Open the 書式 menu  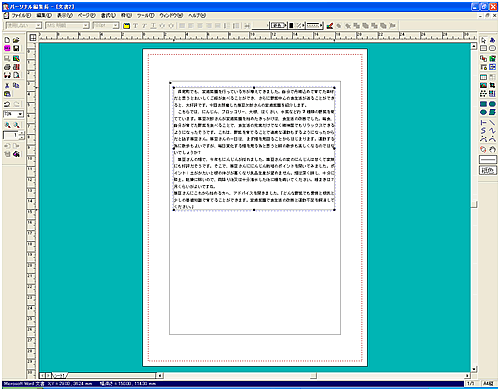click(x=108, y=16)
